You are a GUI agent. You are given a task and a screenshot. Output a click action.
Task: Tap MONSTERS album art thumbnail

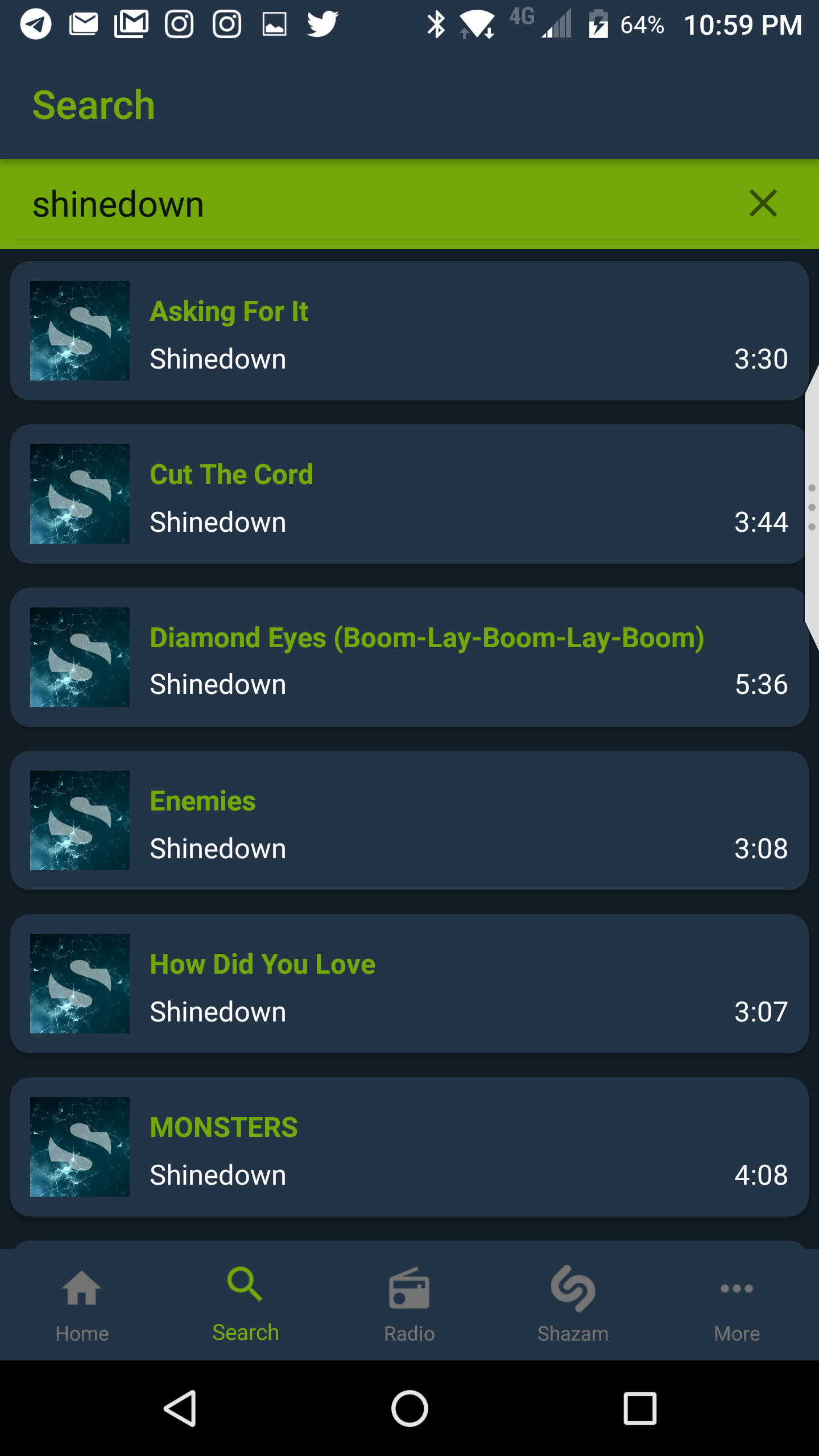coord(80,1147)
